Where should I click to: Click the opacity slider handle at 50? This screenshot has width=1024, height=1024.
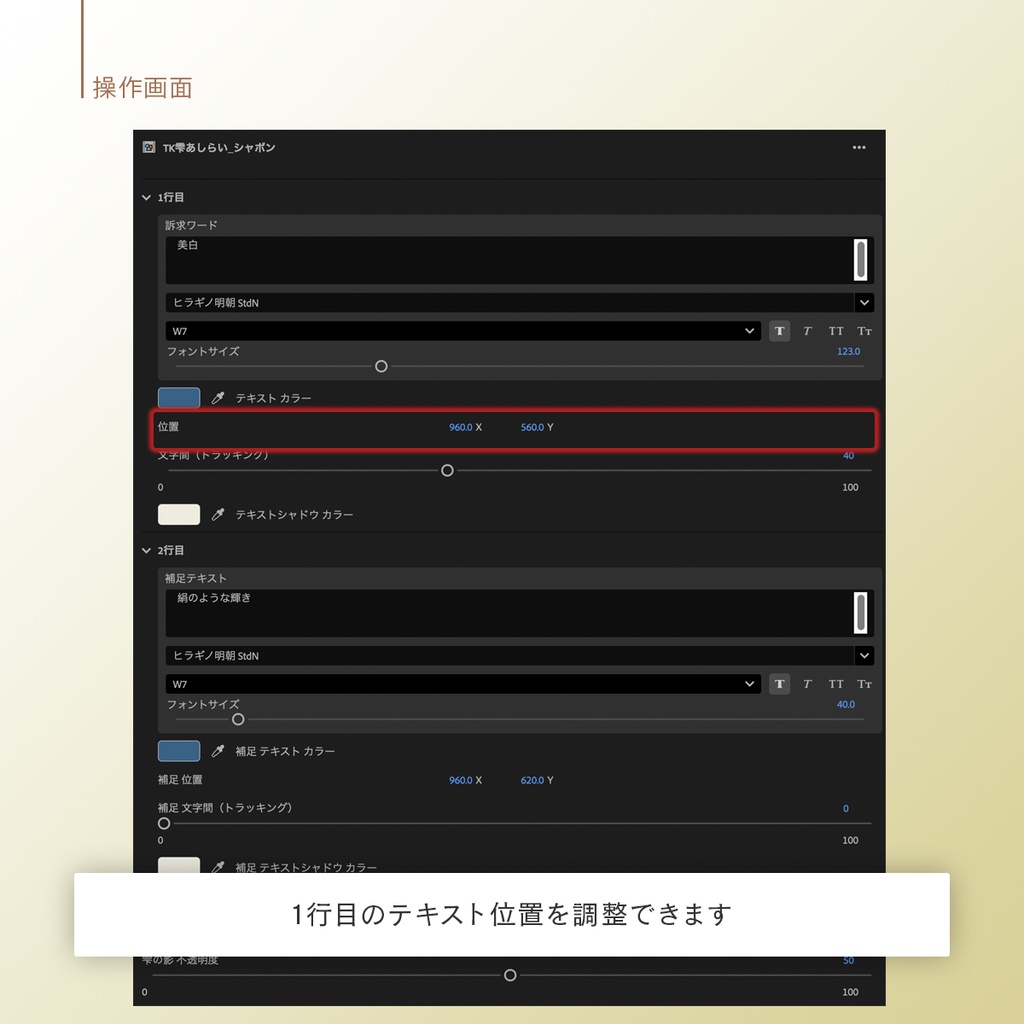511,975
